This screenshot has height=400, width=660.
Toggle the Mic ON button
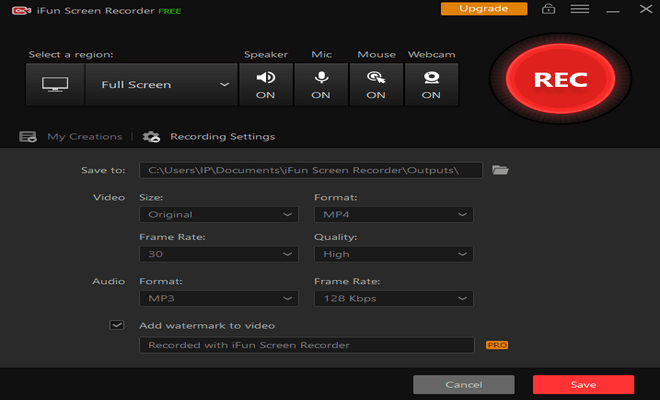click(321, 84)
